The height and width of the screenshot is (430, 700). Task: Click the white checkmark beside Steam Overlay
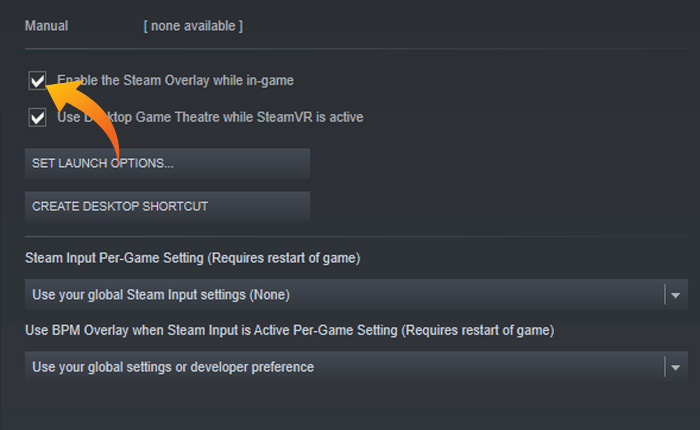pos(38,80)
